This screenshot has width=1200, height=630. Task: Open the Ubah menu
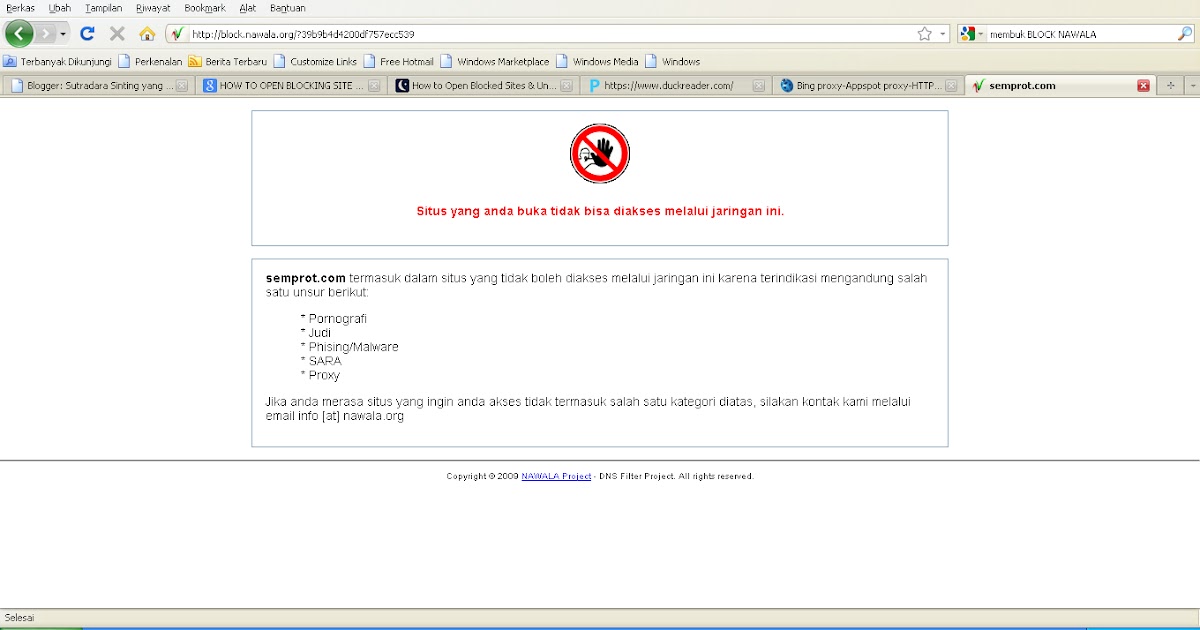60,7
